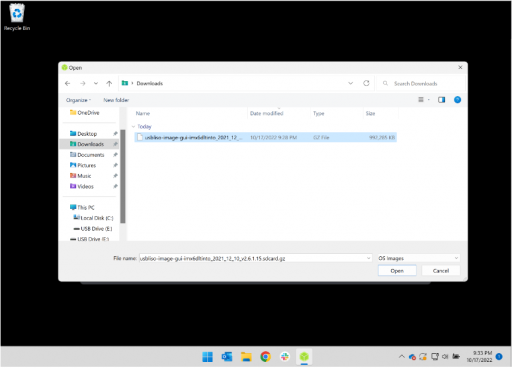The width and height of the screenshot is (512, 368).
Task: Refresh the Downloads folder view
Action: point(366,83)
